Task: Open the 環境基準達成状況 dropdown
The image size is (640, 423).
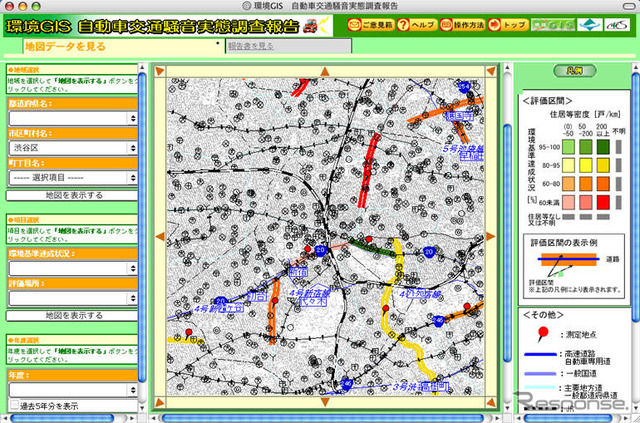Action: click(x=73, y=268)
